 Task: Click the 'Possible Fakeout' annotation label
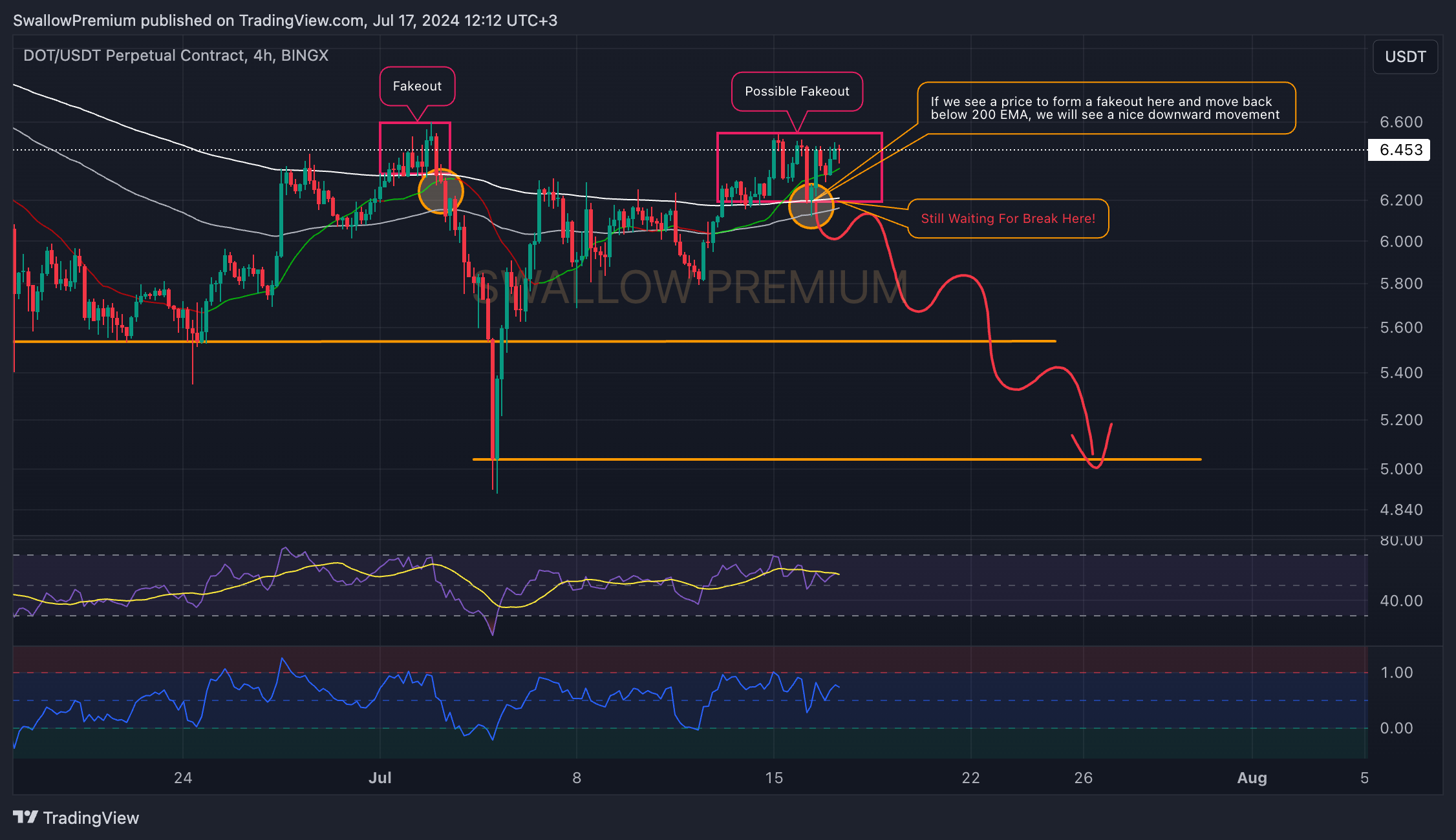pos(797,91)
